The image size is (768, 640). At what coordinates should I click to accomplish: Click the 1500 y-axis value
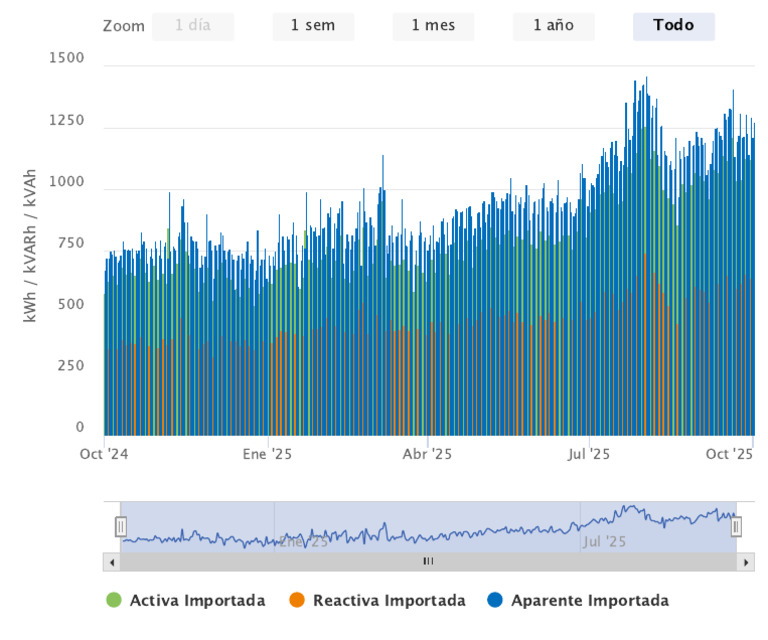tap(67, 58)
